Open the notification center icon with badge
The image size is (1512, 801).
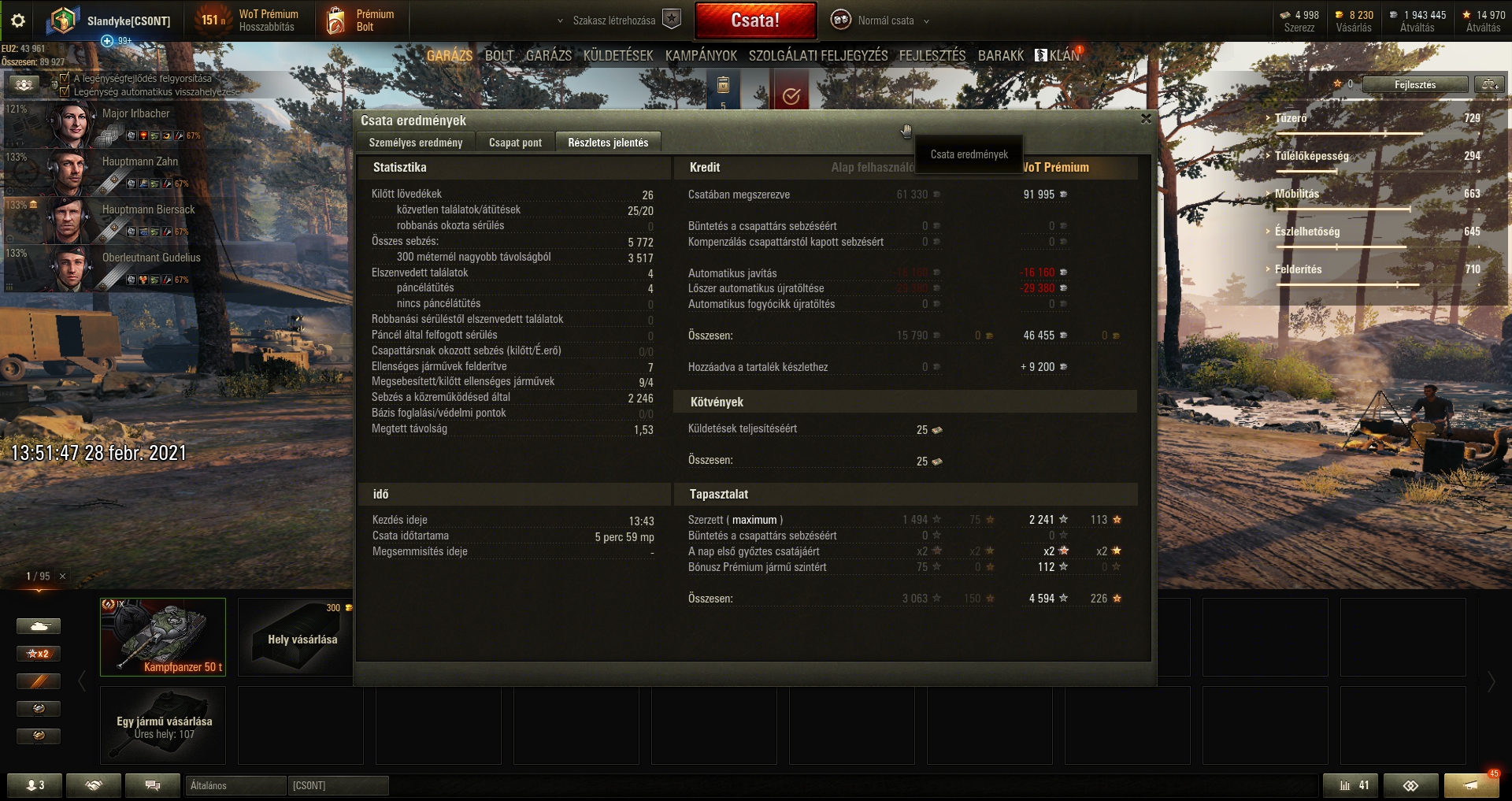(x=1471, y=785)
